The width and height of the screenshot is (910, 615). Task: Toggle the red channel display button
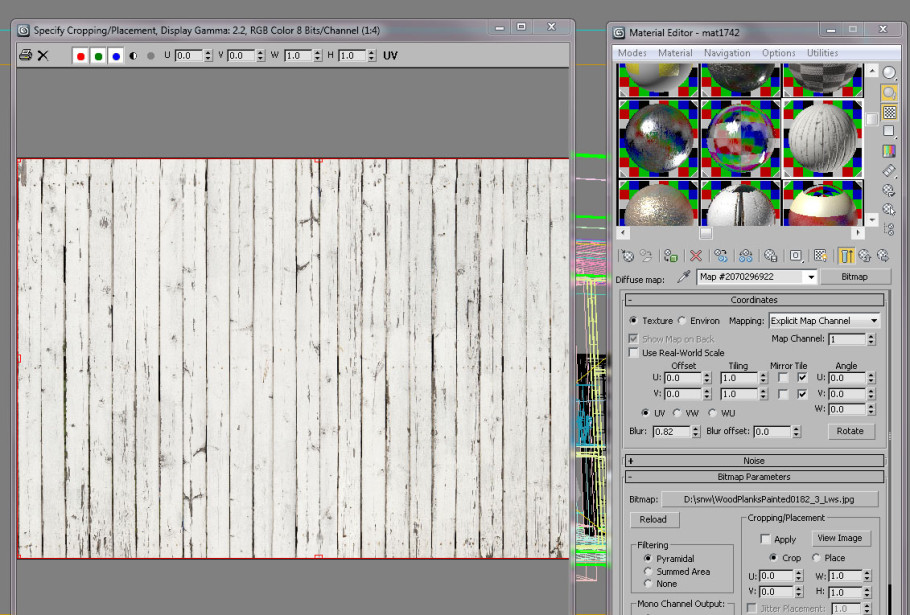pyautogui.click(x=81, y=56)
